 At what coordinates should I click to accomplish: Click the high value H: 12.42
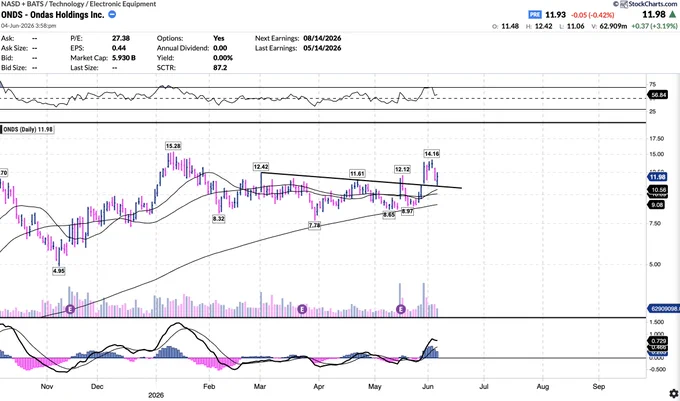[539, 26]
